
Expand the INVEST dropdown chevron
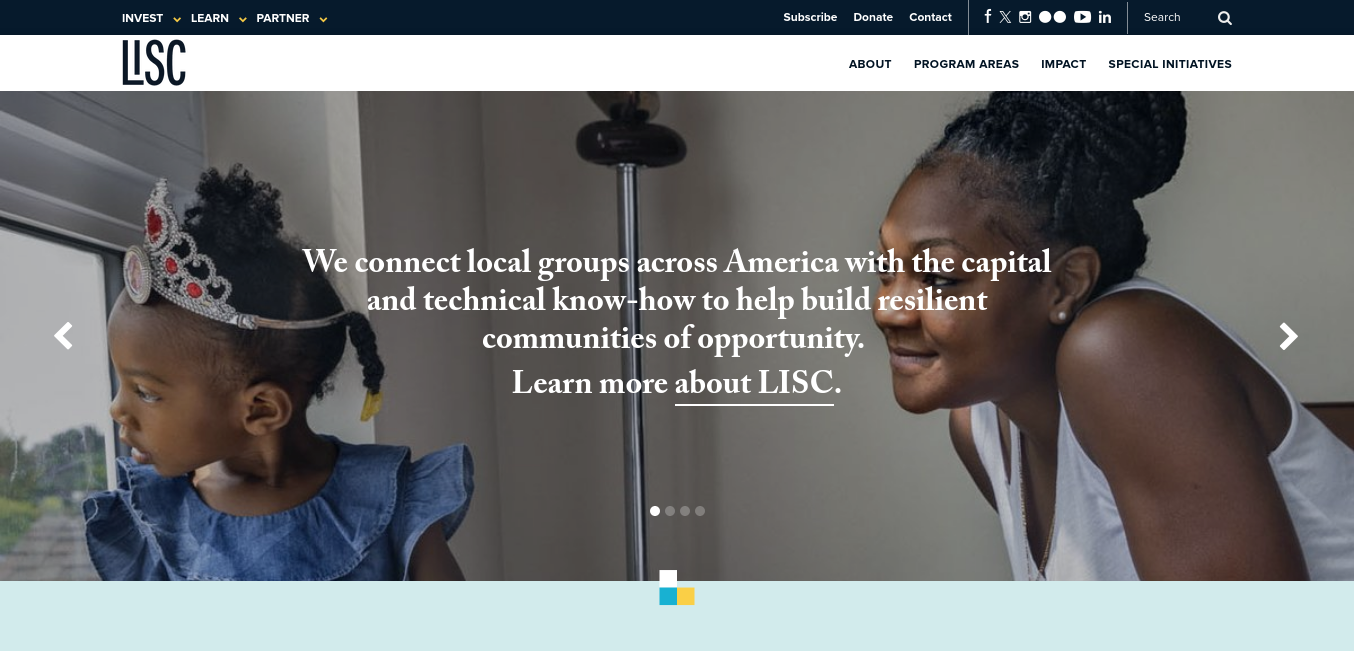point(177,19)
